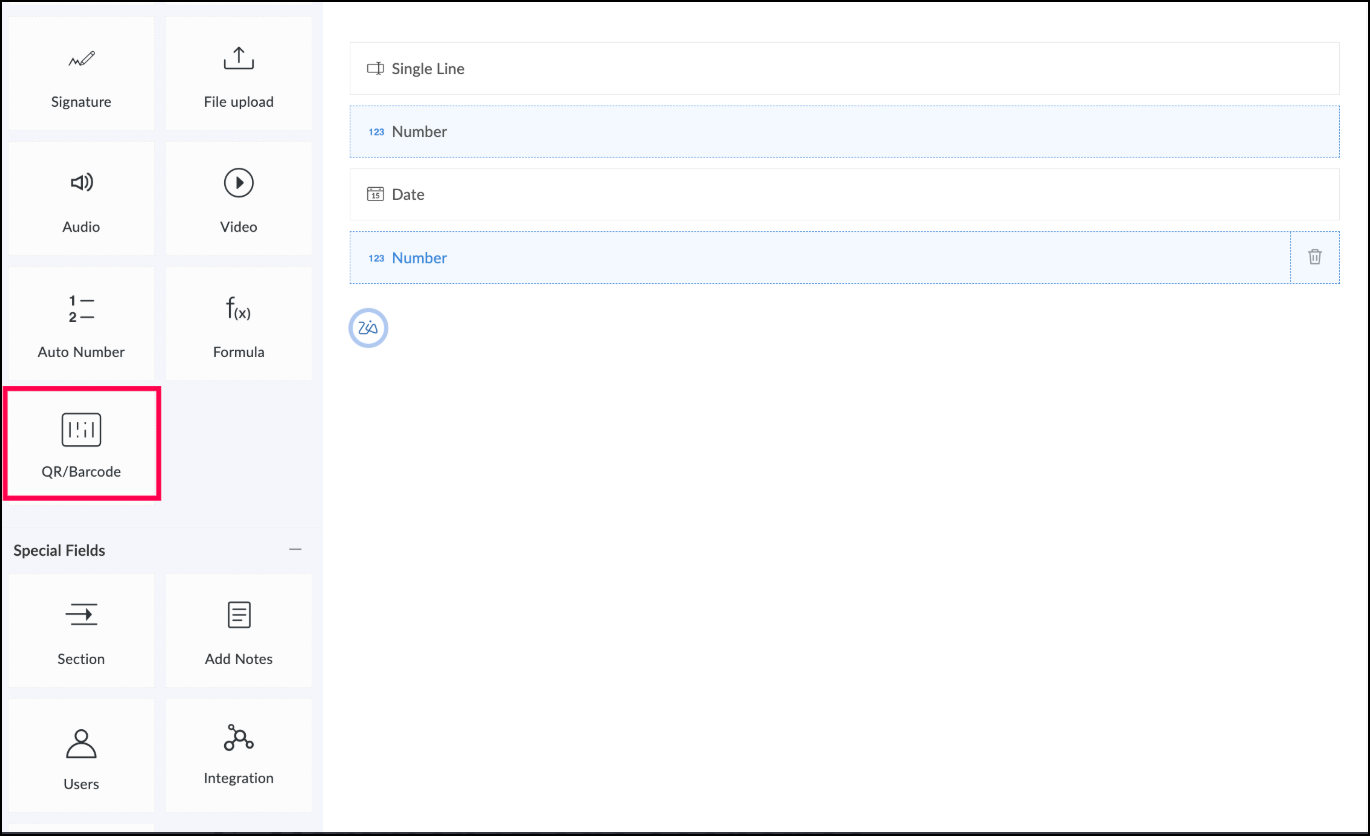Open the Zia assistant circular icon

coord(368,328)
